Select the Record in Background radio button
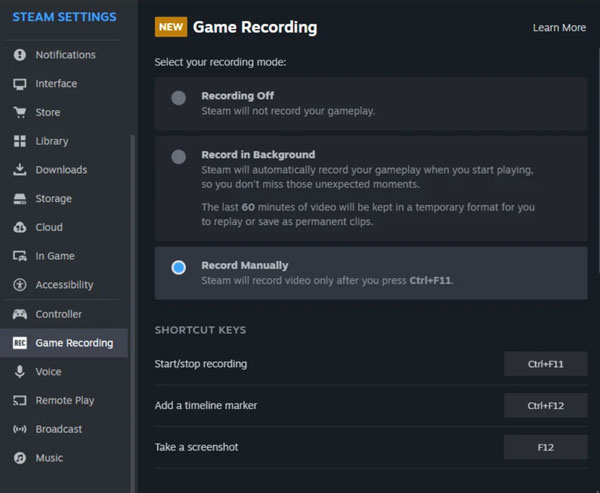Screen dimensions: 600x493 [x=178, y=157]
